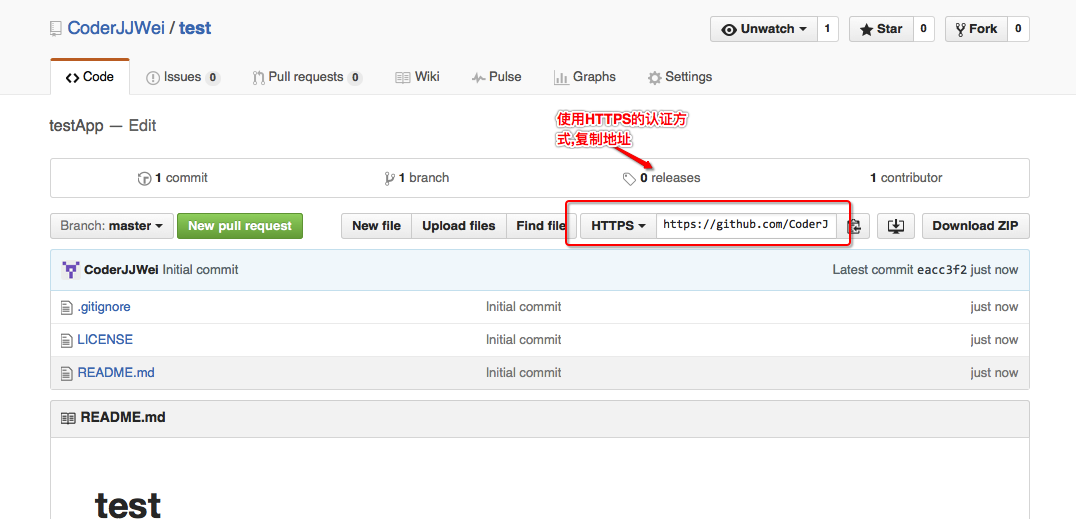Image resolution: width=1076 pixels, height=519 pixels.
Task: Open latest commit eacc3f2 hash
Action: click(x=942, y=270)
